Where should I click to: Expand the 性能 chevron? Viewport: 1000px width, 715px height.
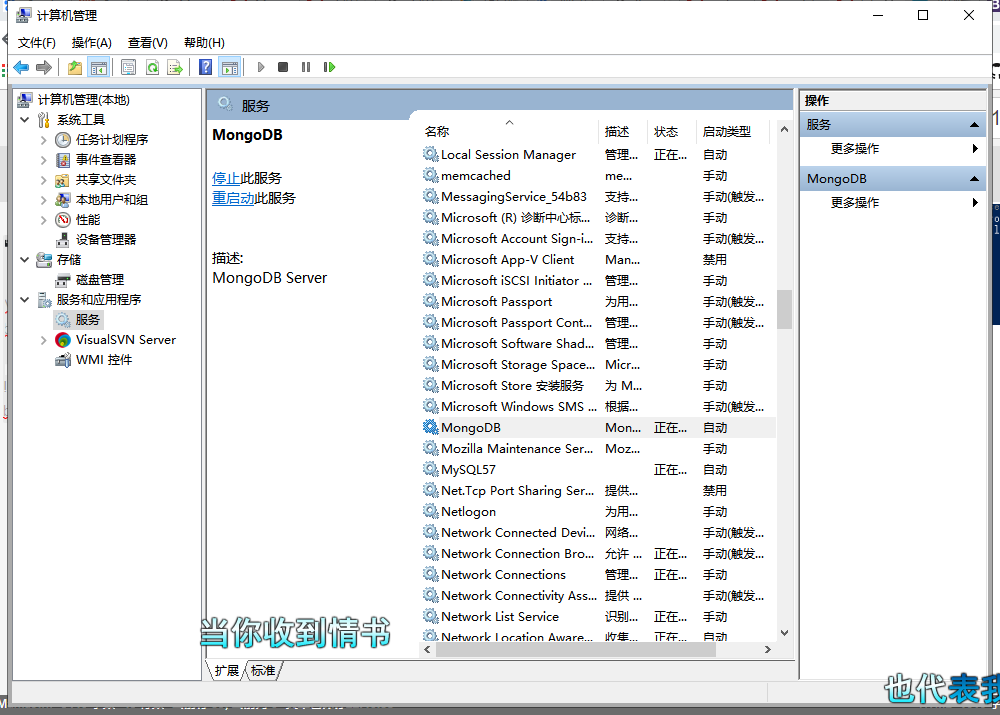click(43, 219)
